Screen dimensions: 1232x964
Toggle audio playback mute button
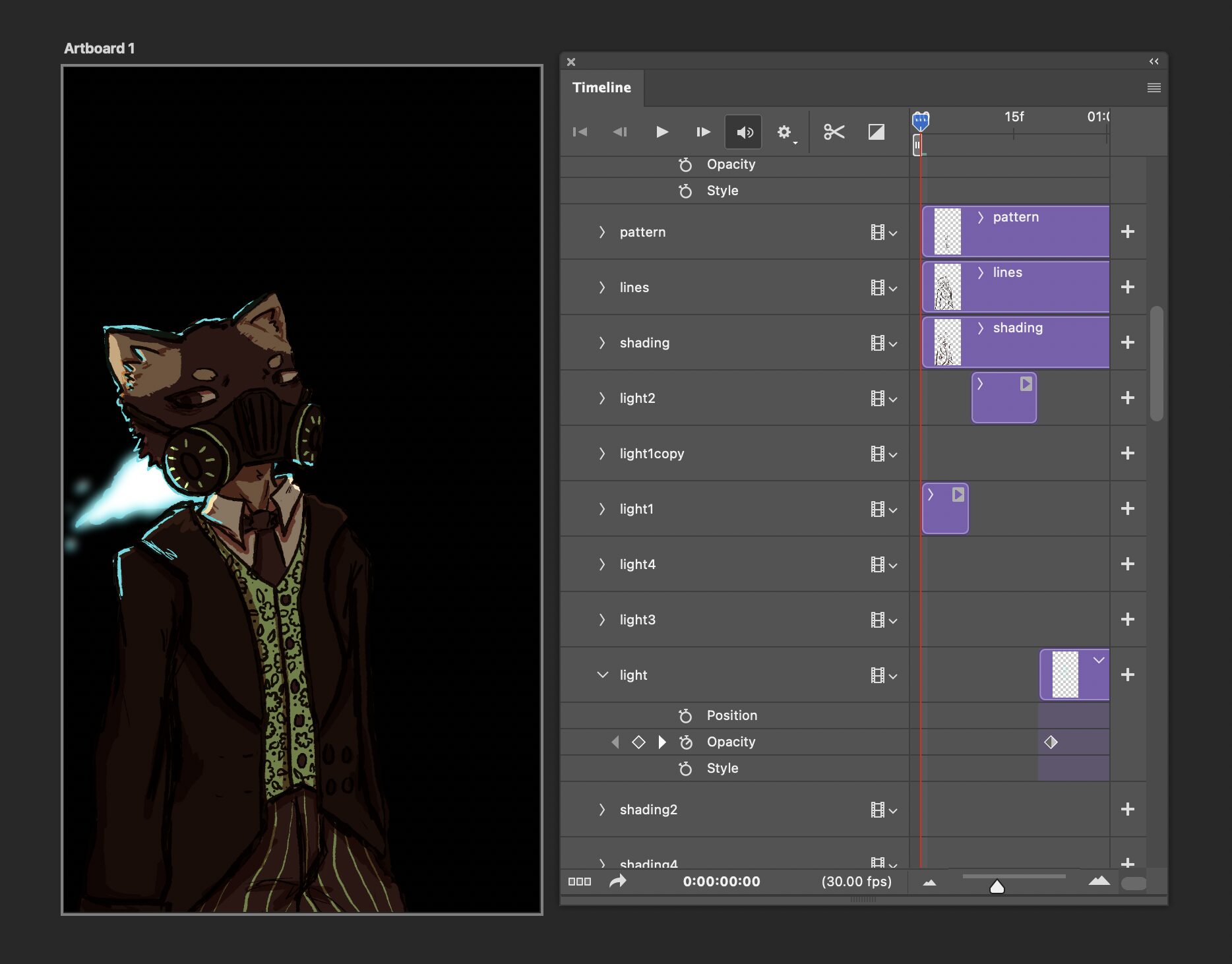pos(743,132)
